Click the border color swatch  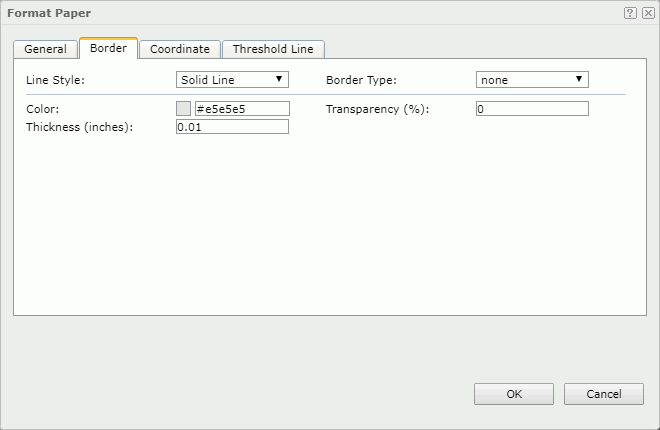(184, 108)
